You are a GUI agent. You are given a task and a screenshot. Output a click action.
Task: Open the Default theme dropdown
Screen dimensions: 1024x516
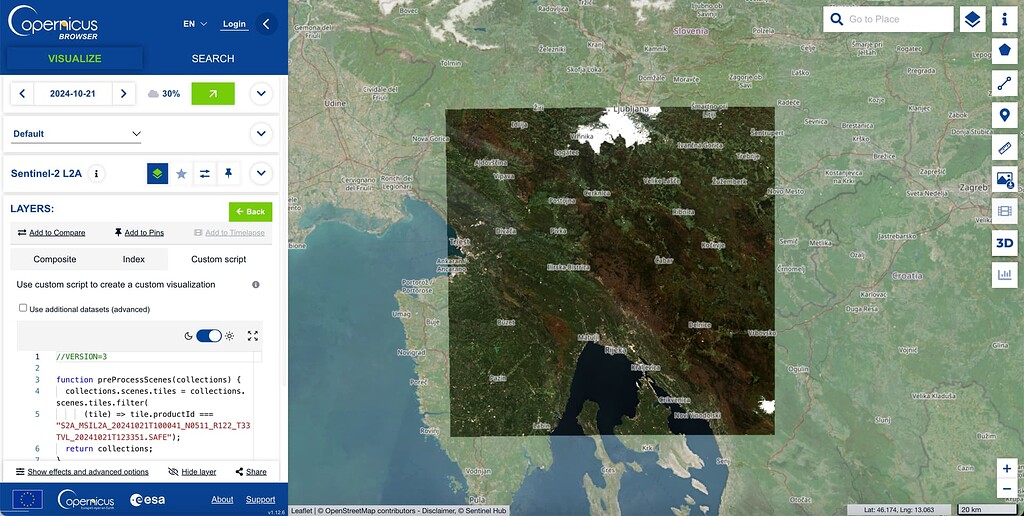click(77, 134)
